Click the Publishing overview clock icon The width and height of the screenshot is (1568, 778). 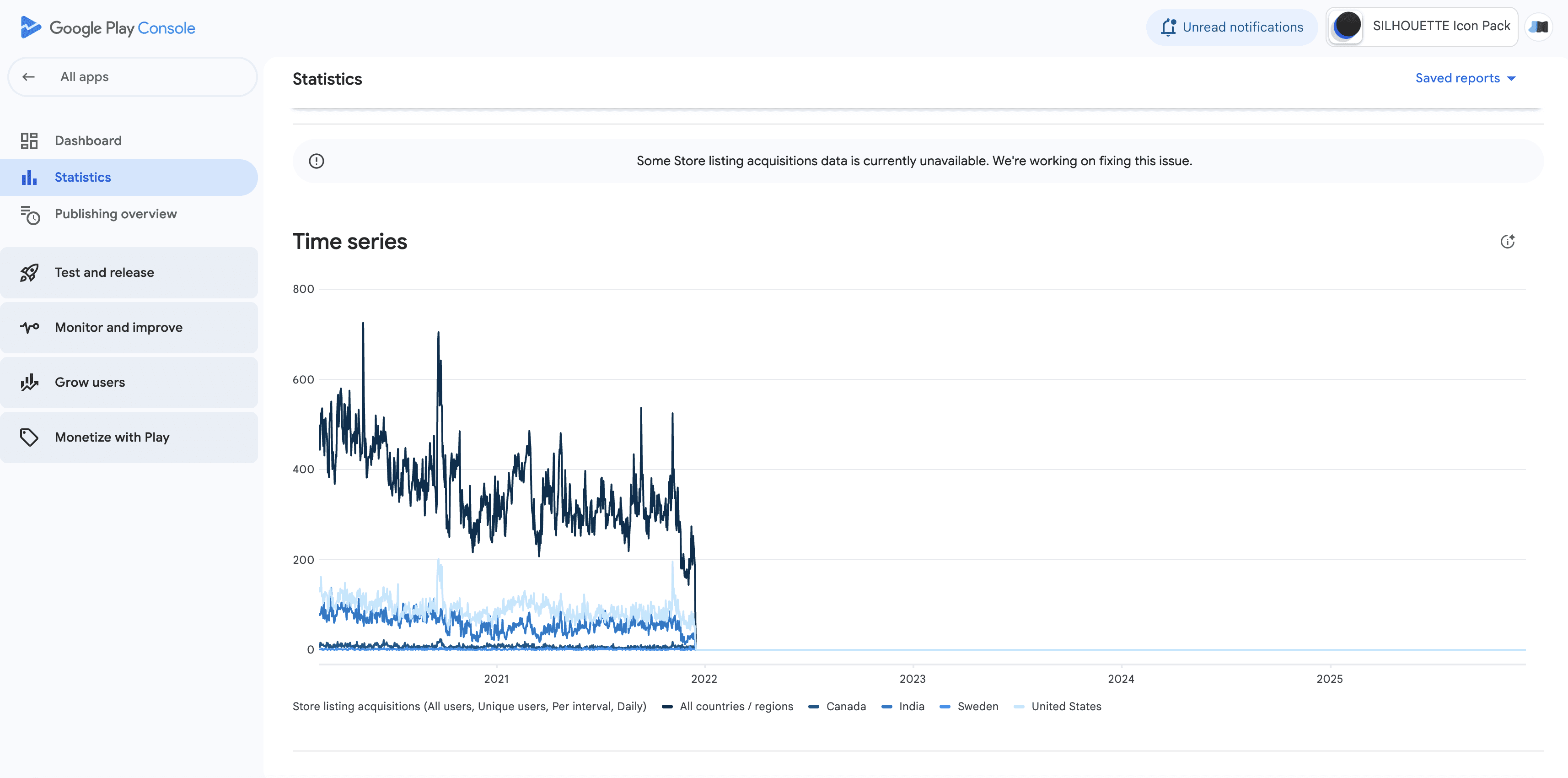pyautogui.click(x=29, y=215)
